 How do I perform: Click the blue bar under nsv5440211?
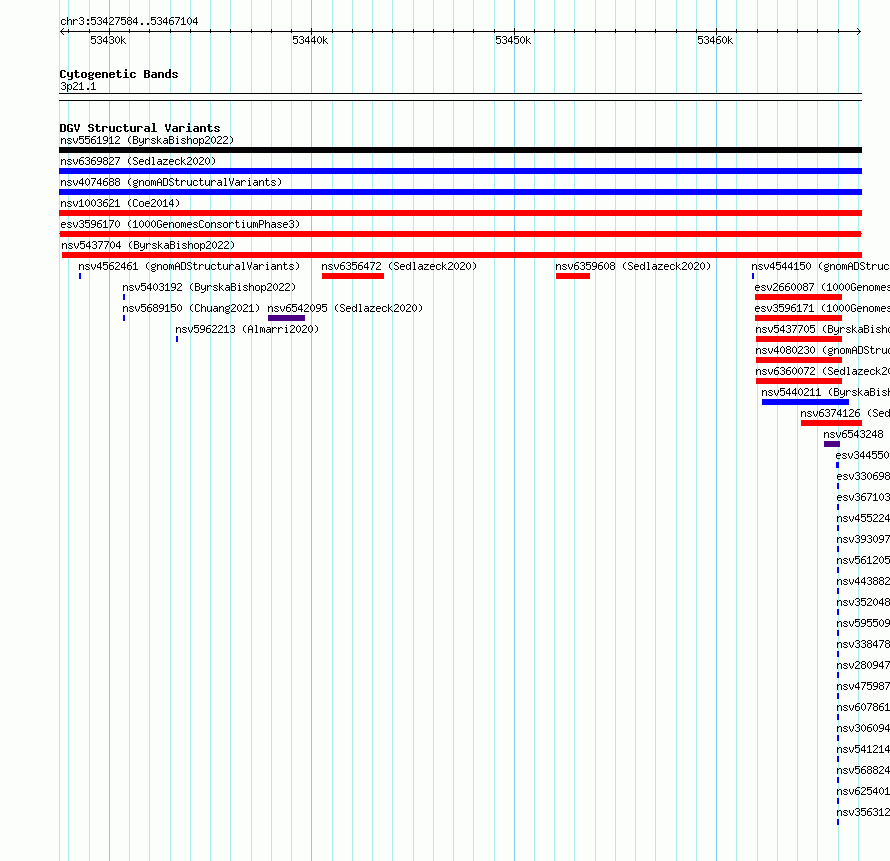tap(805, 402)
